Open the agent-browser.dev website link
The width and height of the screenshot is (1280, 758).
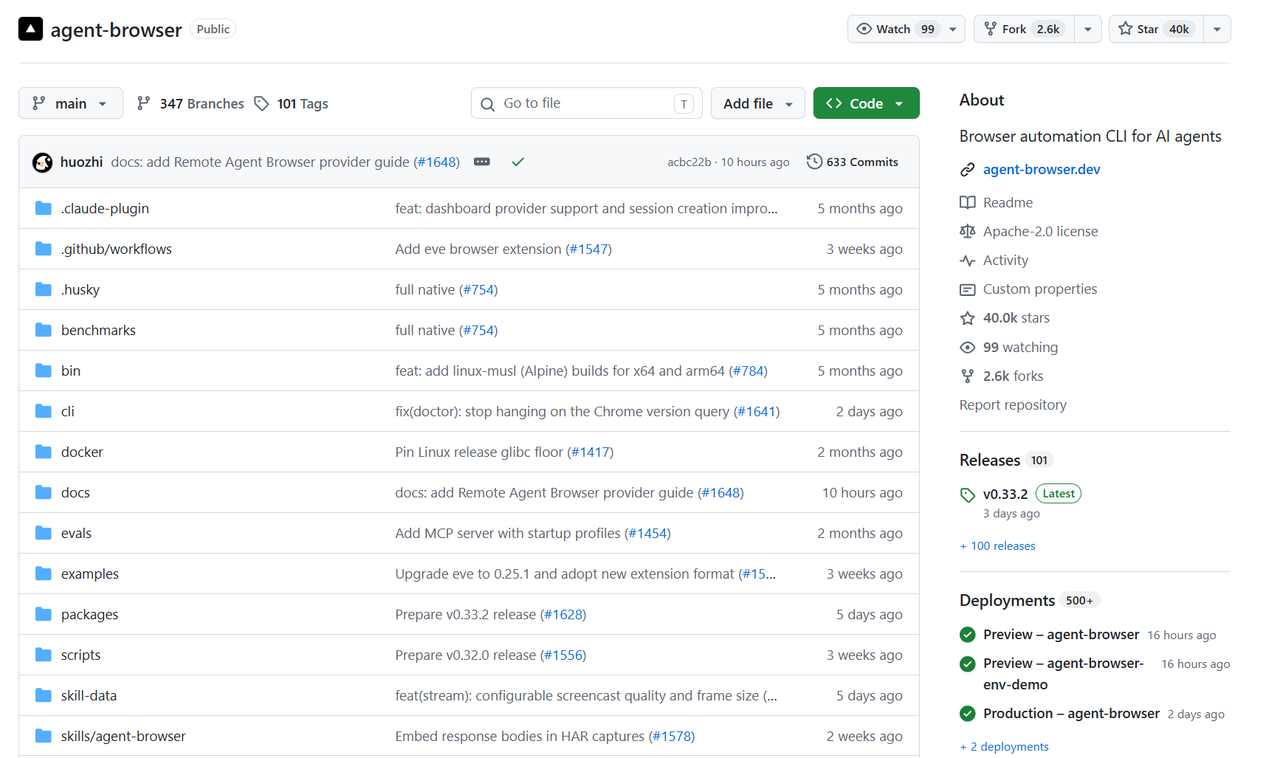click(x=1042, y=170)
